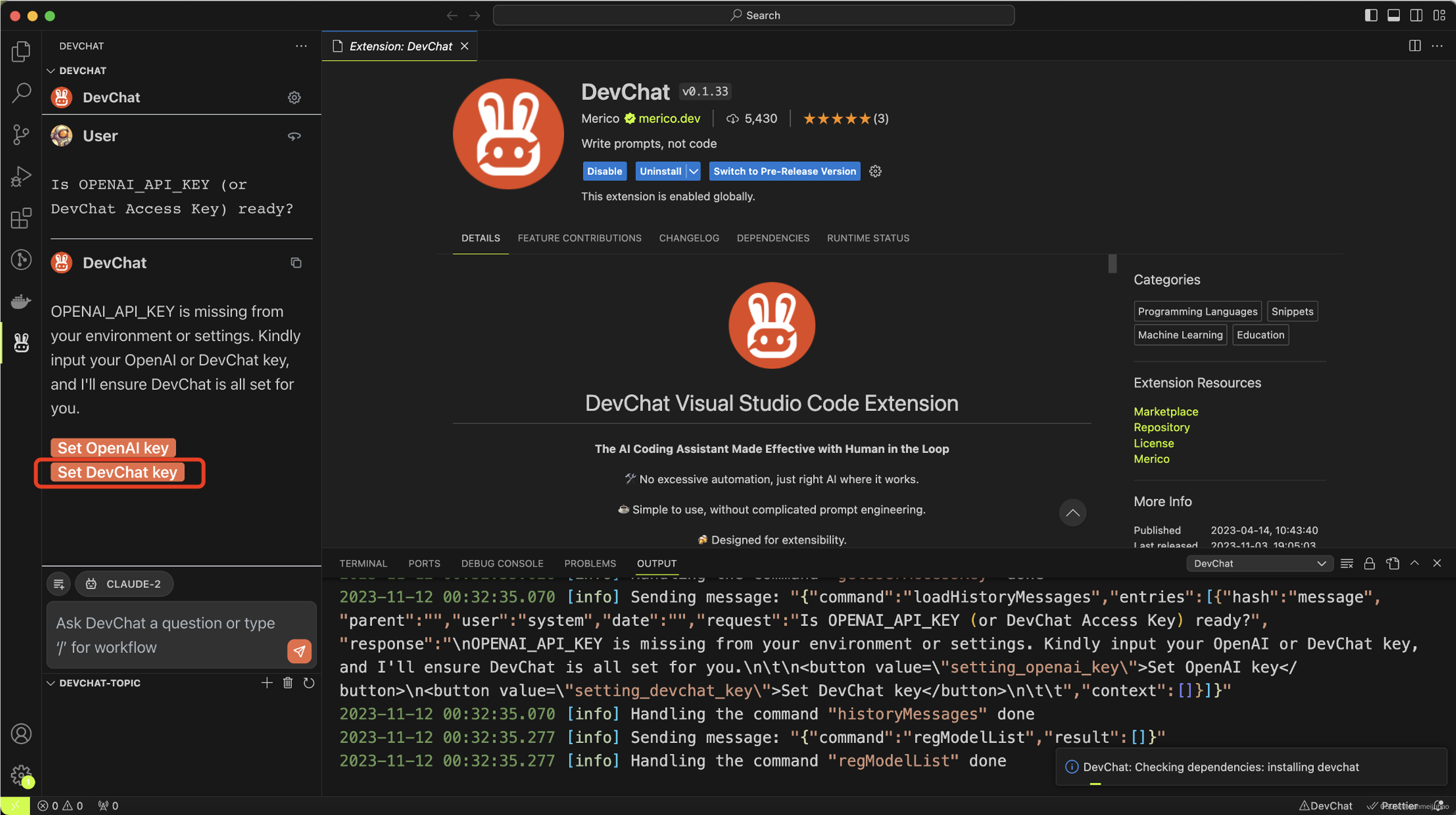1456x815 pixels.
Task: Add a new DevChat topic
Action: click(x=267, y=683)
